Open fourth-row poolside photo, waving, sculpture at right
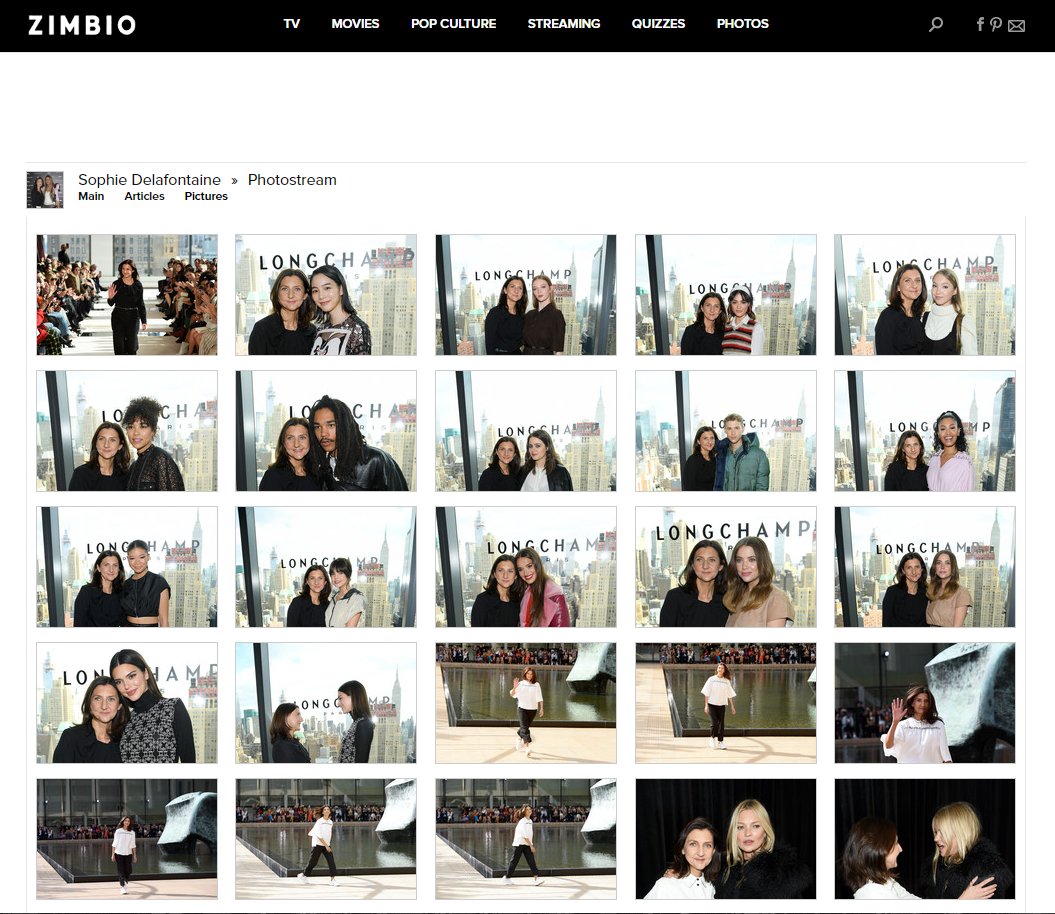Viewport: 1055px width, 914px height. pos(525,703)
